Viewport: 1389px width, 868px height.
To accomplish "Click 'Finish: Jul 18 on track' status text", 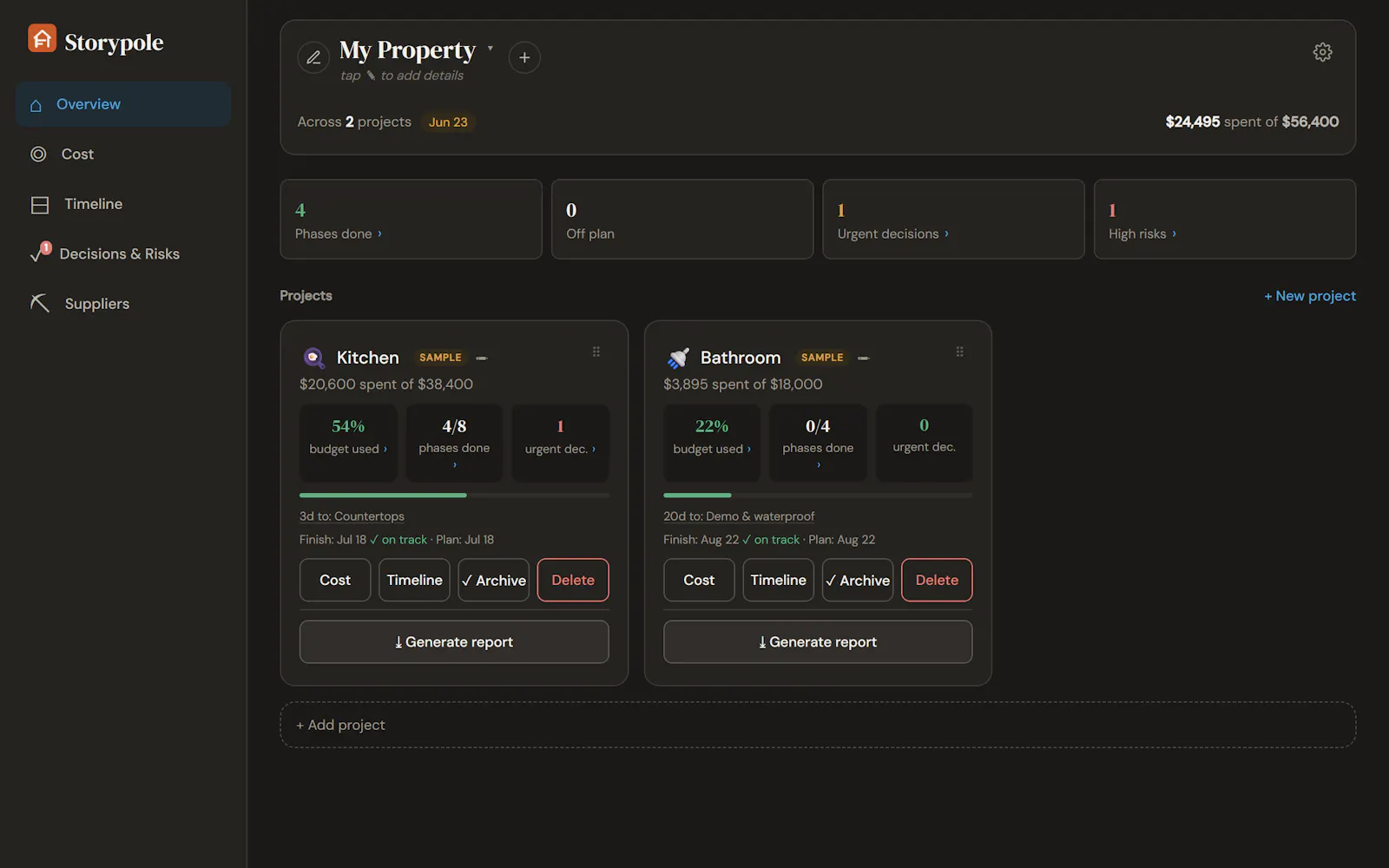I will click(x=363, y=540).
